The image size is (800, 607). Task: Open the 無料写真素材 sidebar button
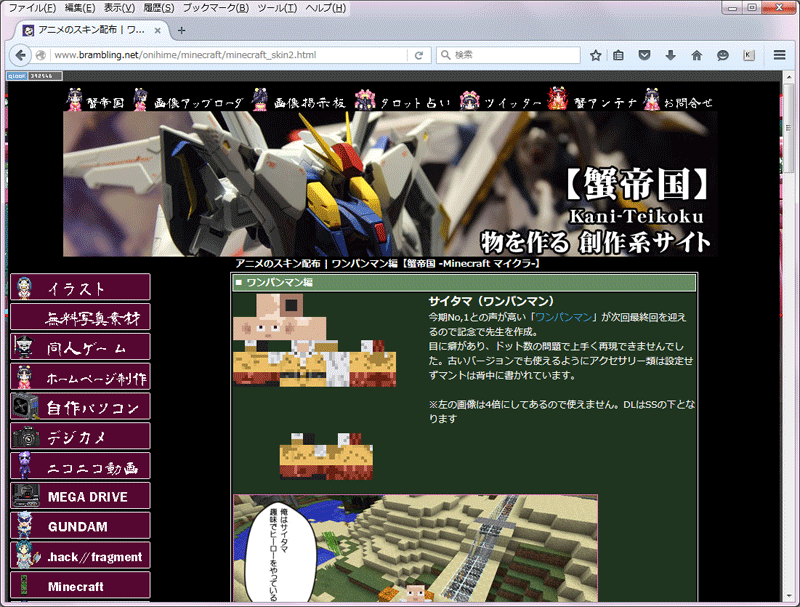(81, 317)
